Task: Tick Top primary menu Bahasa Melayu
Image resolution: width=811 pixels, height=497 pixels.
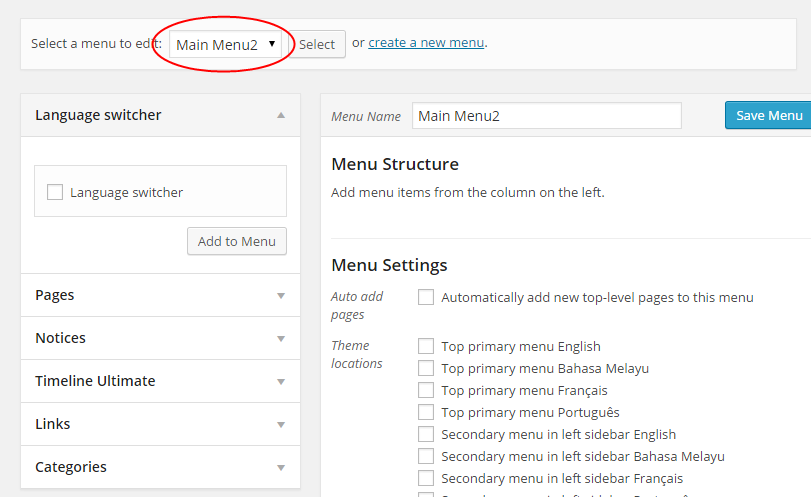Action: (x=426, y=368)
